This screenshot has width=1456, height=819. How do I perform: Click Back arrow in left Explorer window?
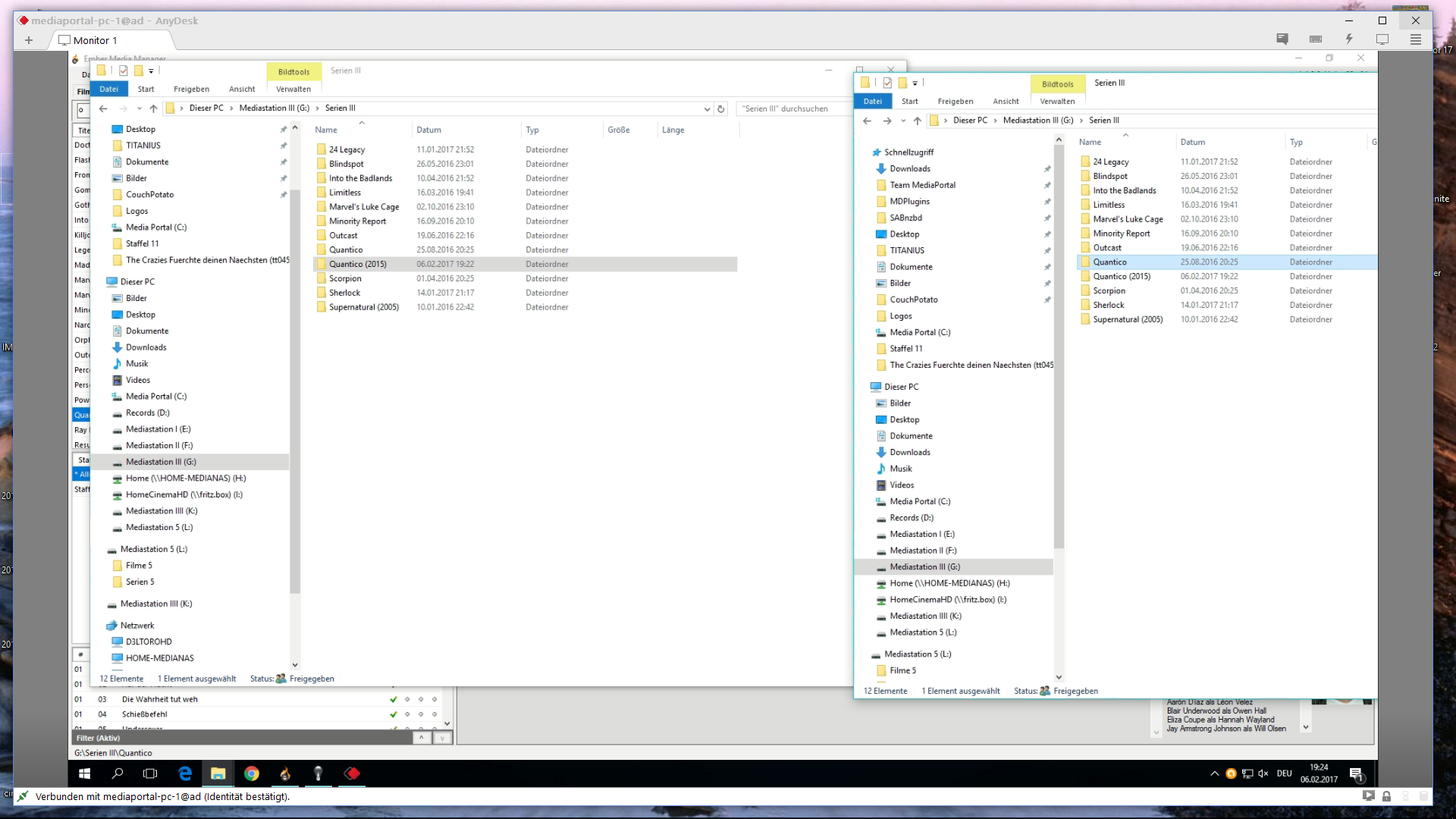point(103,108)
